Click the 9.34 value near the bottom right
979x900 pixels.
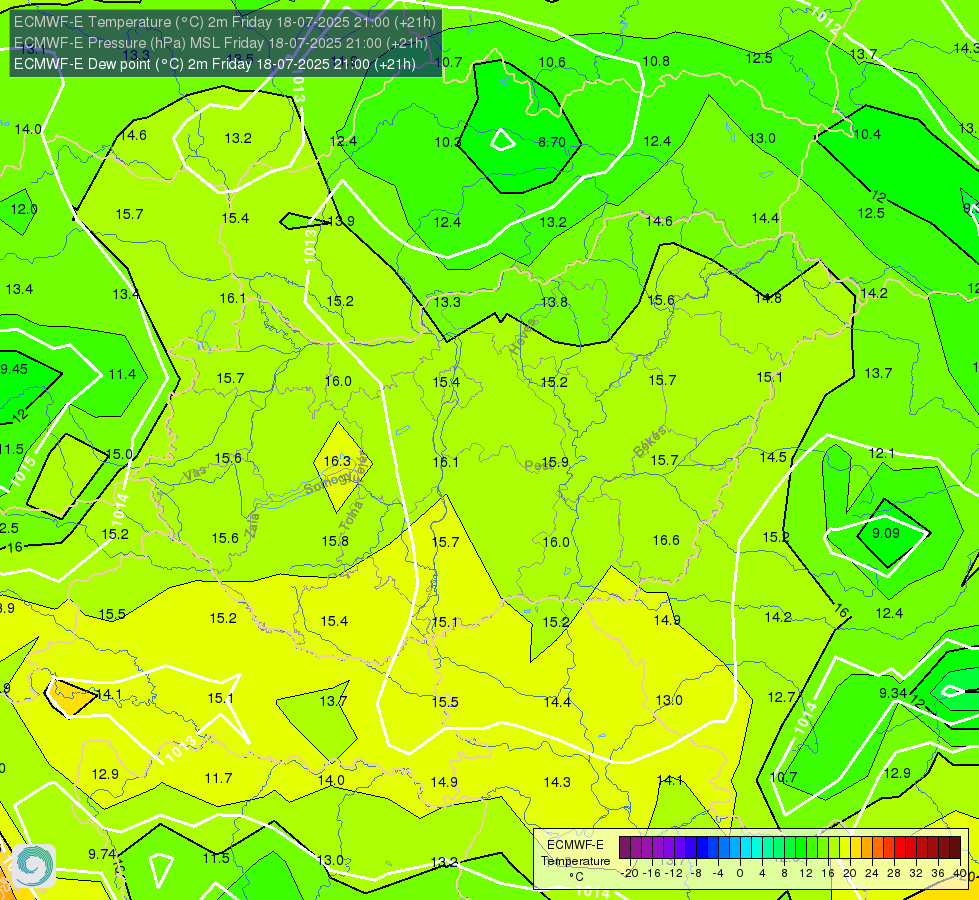[893, 693]
